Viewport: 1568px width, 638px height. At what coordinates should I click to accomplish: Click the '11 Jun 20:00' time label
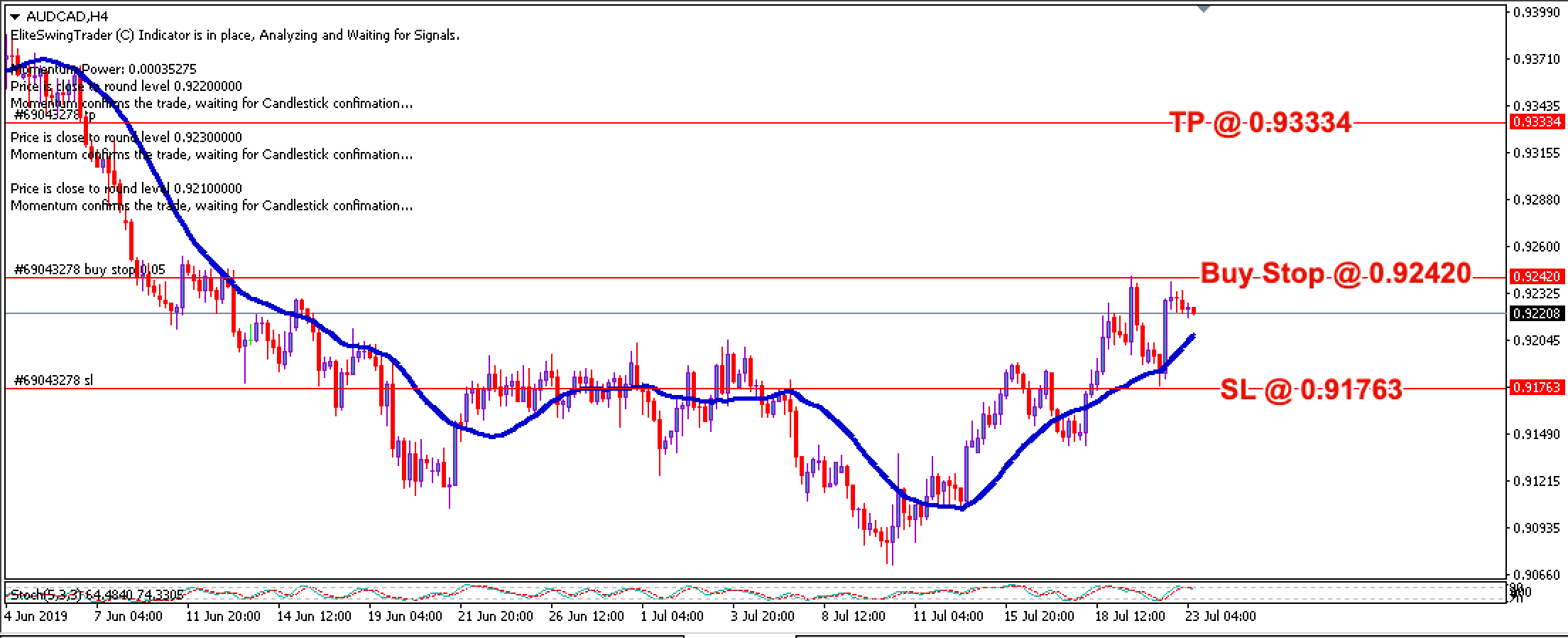(x=223, y=616)
